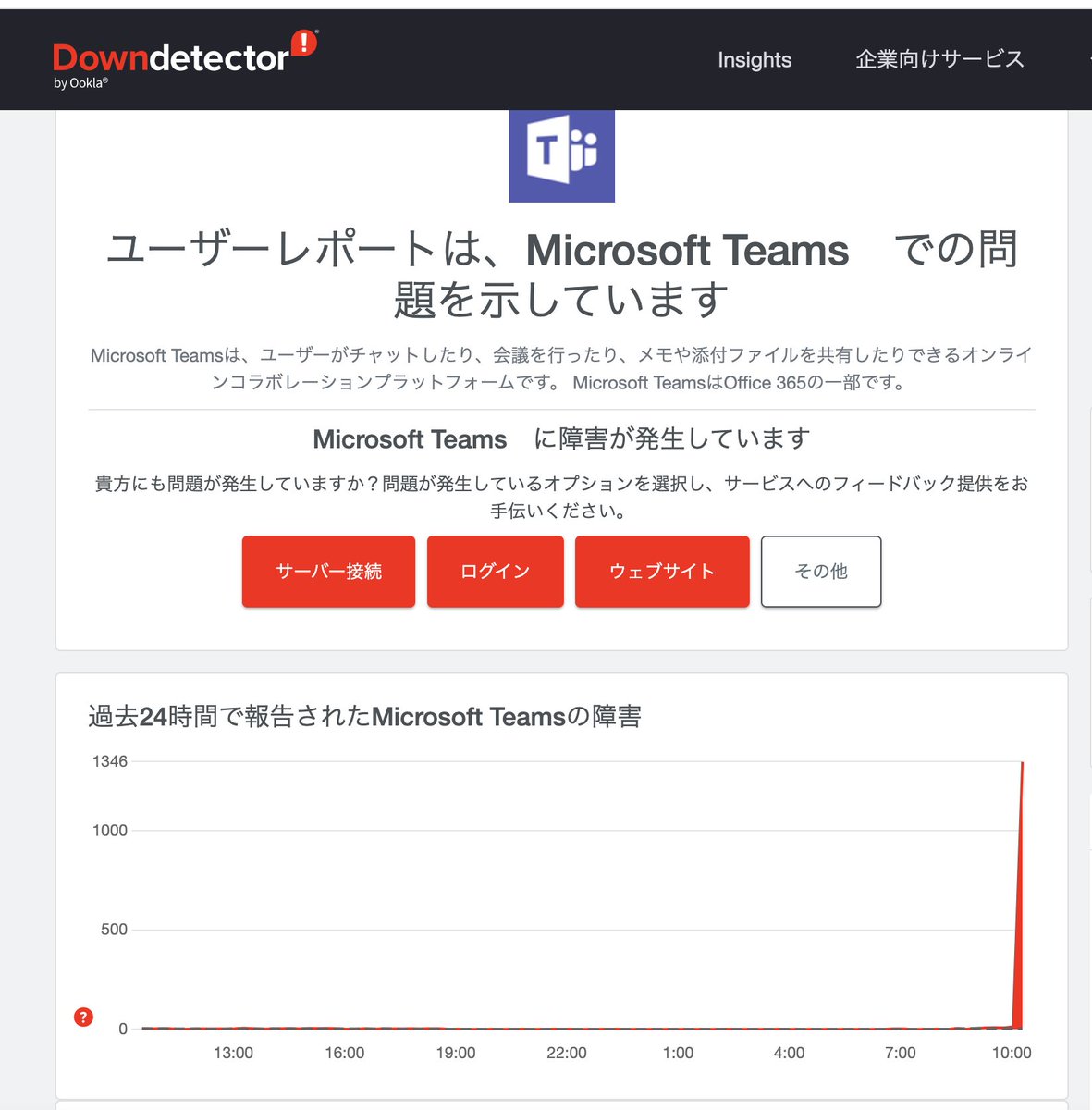Click the by Ookla text under logo

pyautogui.click(x=81, y=83)
